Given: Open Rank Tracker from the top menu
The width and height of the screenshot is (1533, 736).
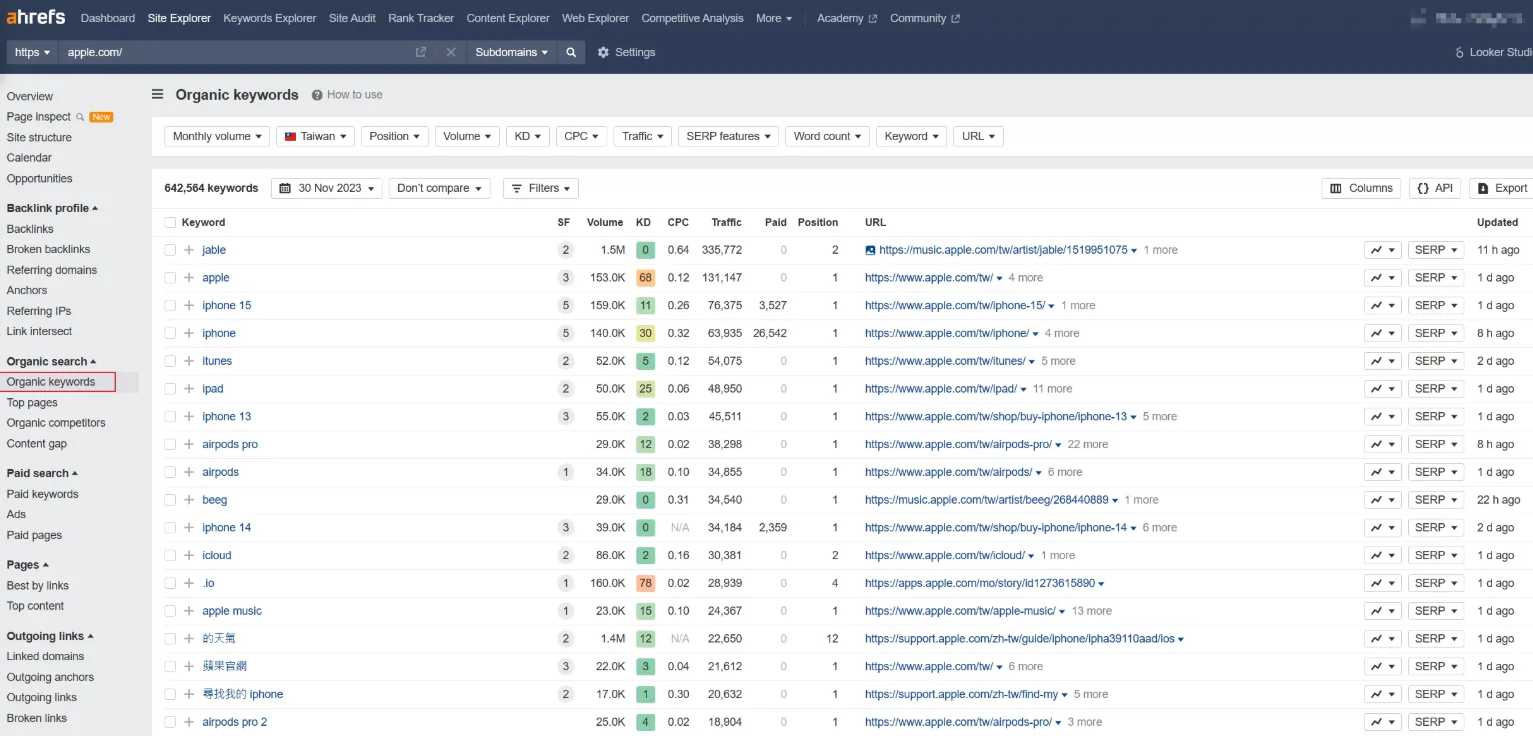Looking at the screenshot, I should tap(420, 17).
